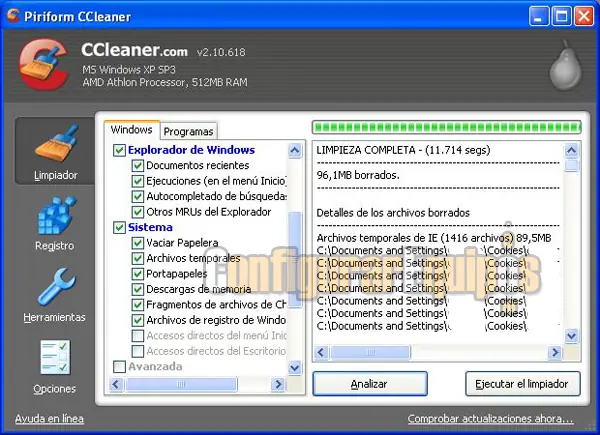Click 'MS Windows XP SP3' system text
Viewport: 600px width, 435px height.
pos(129,70)
